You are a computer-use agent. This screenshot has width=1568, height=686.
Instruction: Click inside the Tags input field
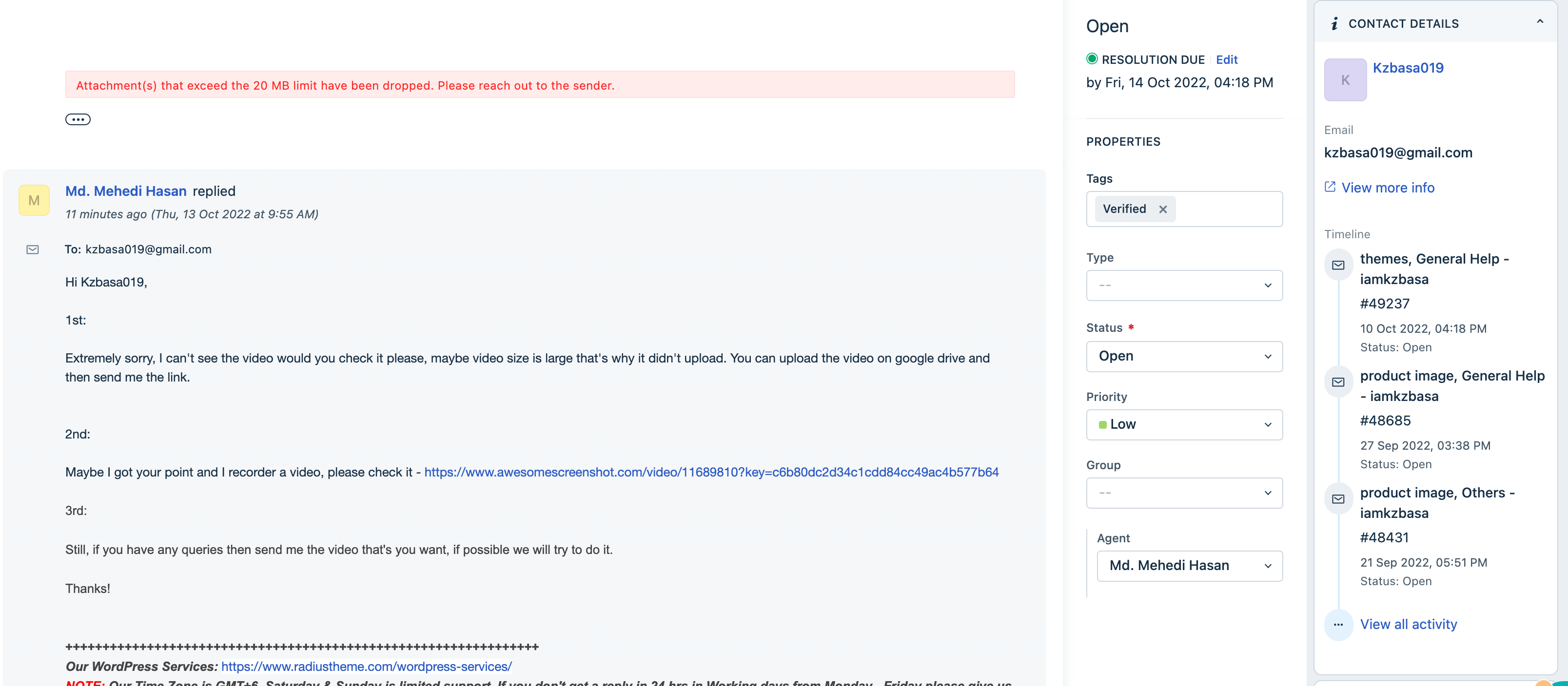pos(1230,209)
